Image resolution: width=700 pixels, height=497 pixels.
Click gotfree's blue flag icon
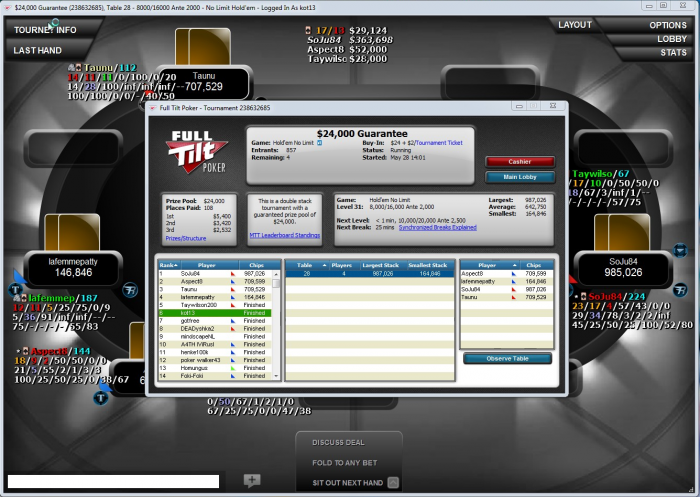(x=233, y=321)
